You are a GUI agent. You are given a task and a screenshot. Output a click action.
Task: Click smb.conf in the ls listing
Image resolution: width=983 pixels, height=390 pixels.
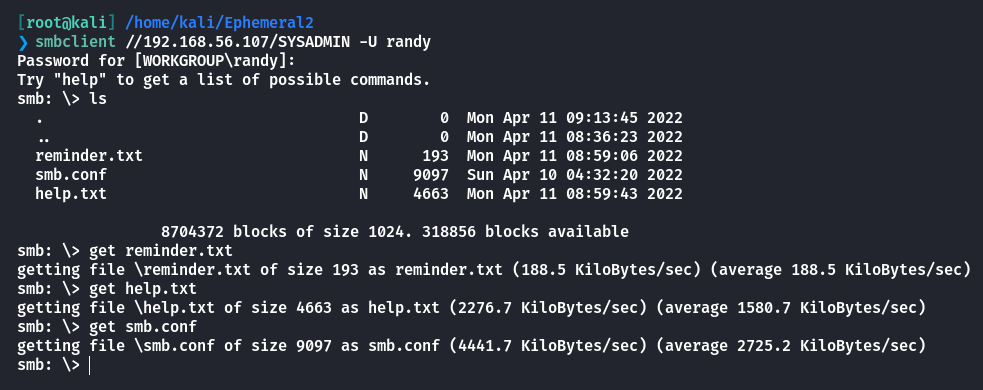click(x=71, y=175)
